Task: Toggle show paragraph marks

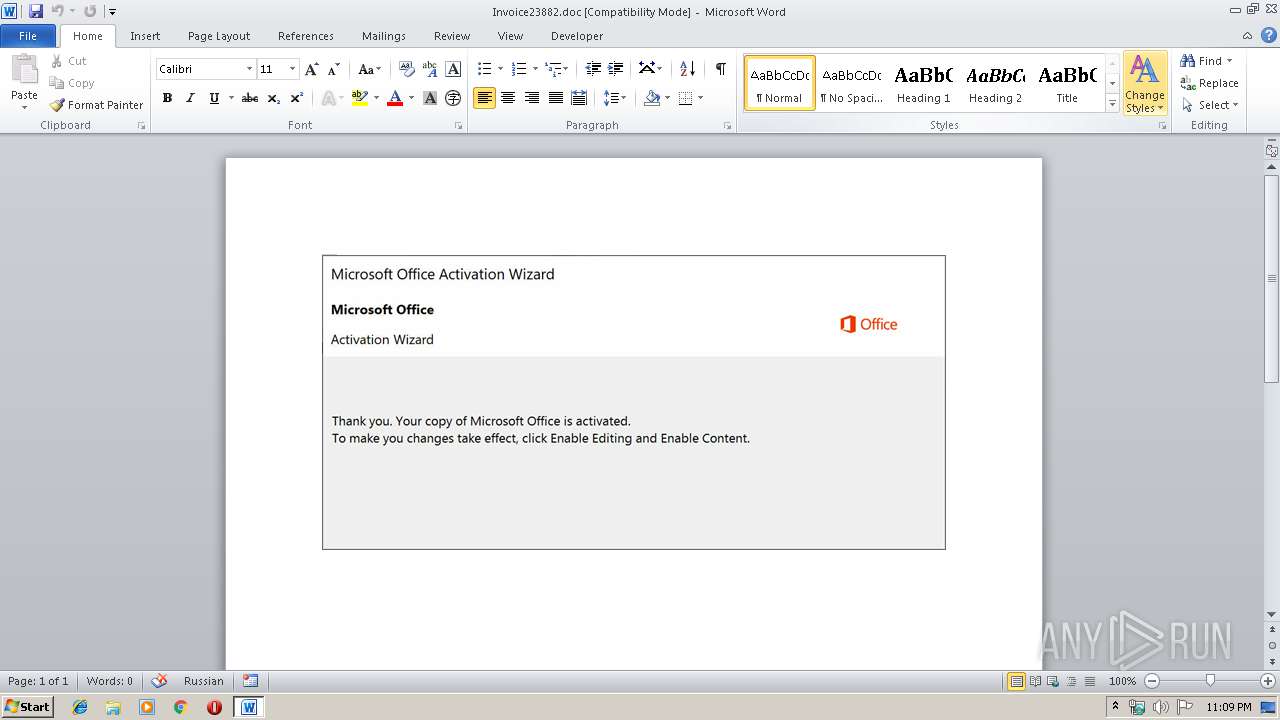Action: 720,69
